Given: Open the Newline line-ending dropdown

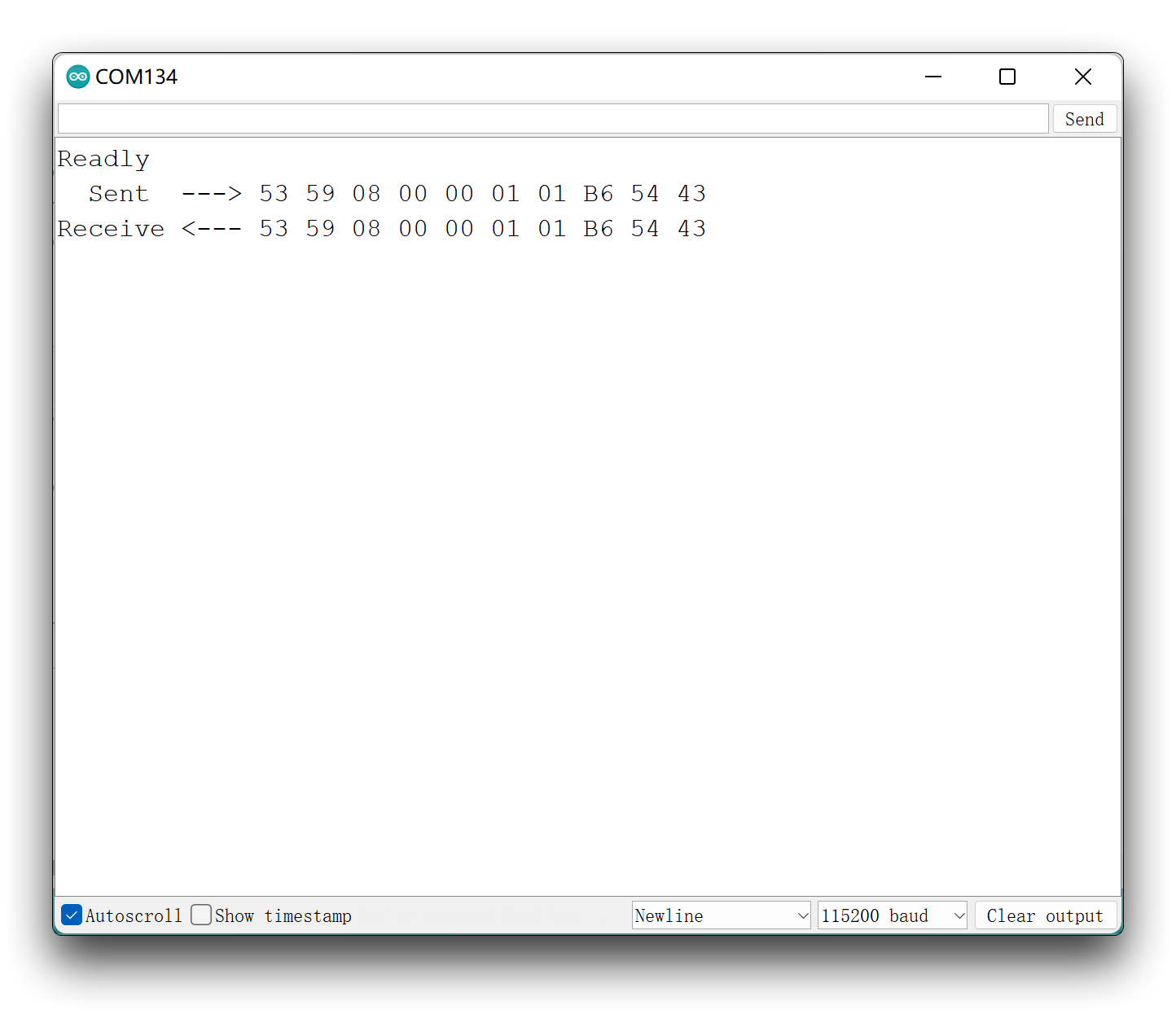Looking at the screenshot, I should tap(721, 915).
